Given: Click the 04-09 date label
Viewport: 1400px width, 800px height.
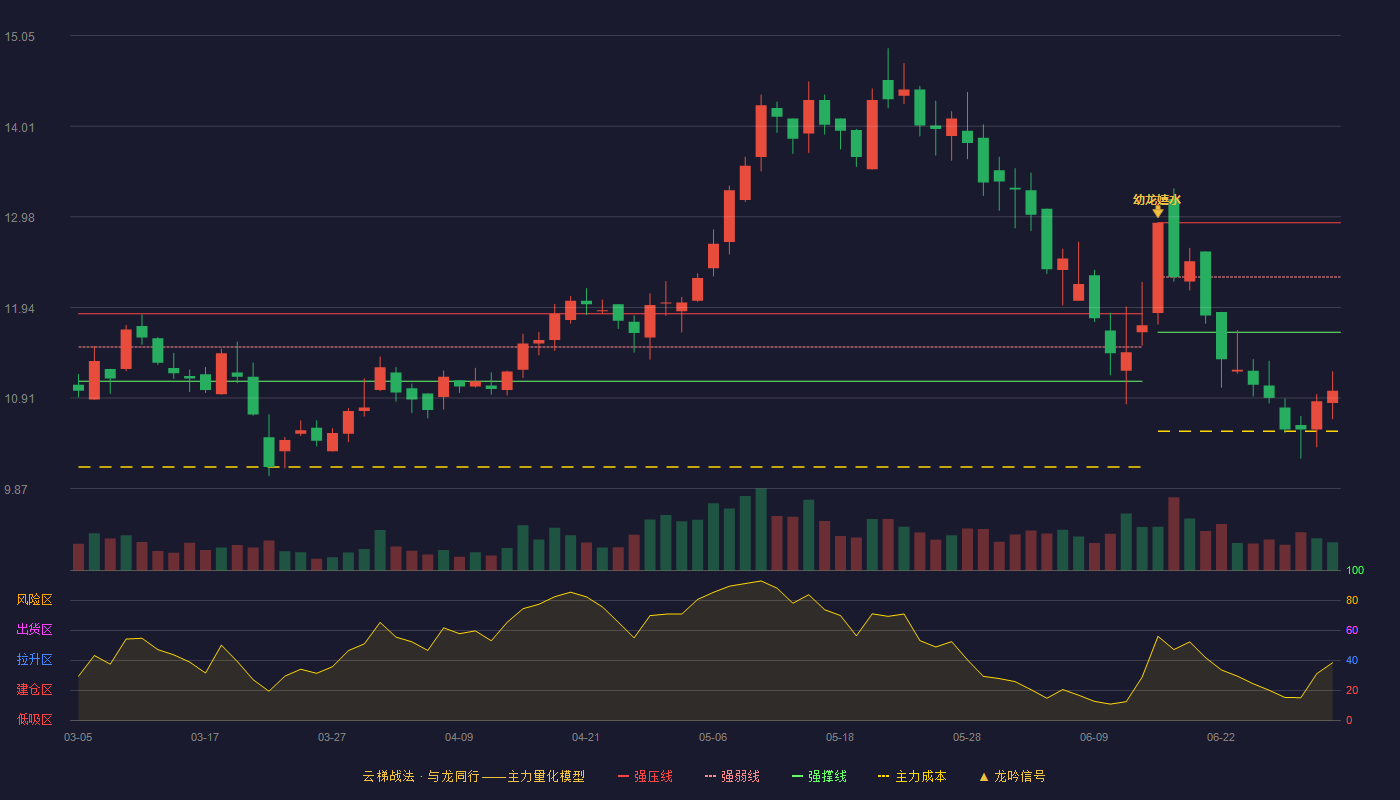Looking at the screenshot, I should [459, 737].
